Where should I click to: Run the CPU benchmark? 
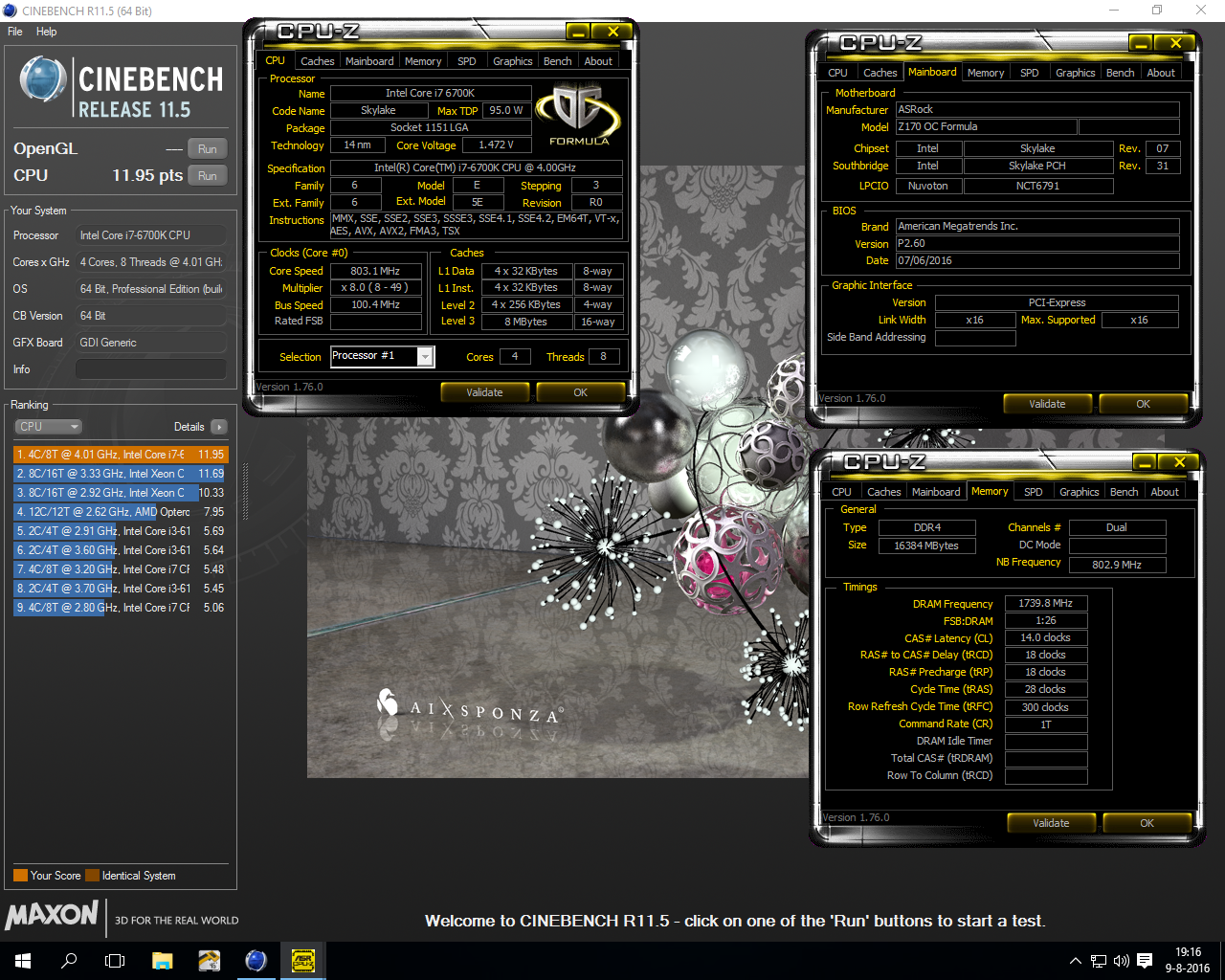point(208,176)
